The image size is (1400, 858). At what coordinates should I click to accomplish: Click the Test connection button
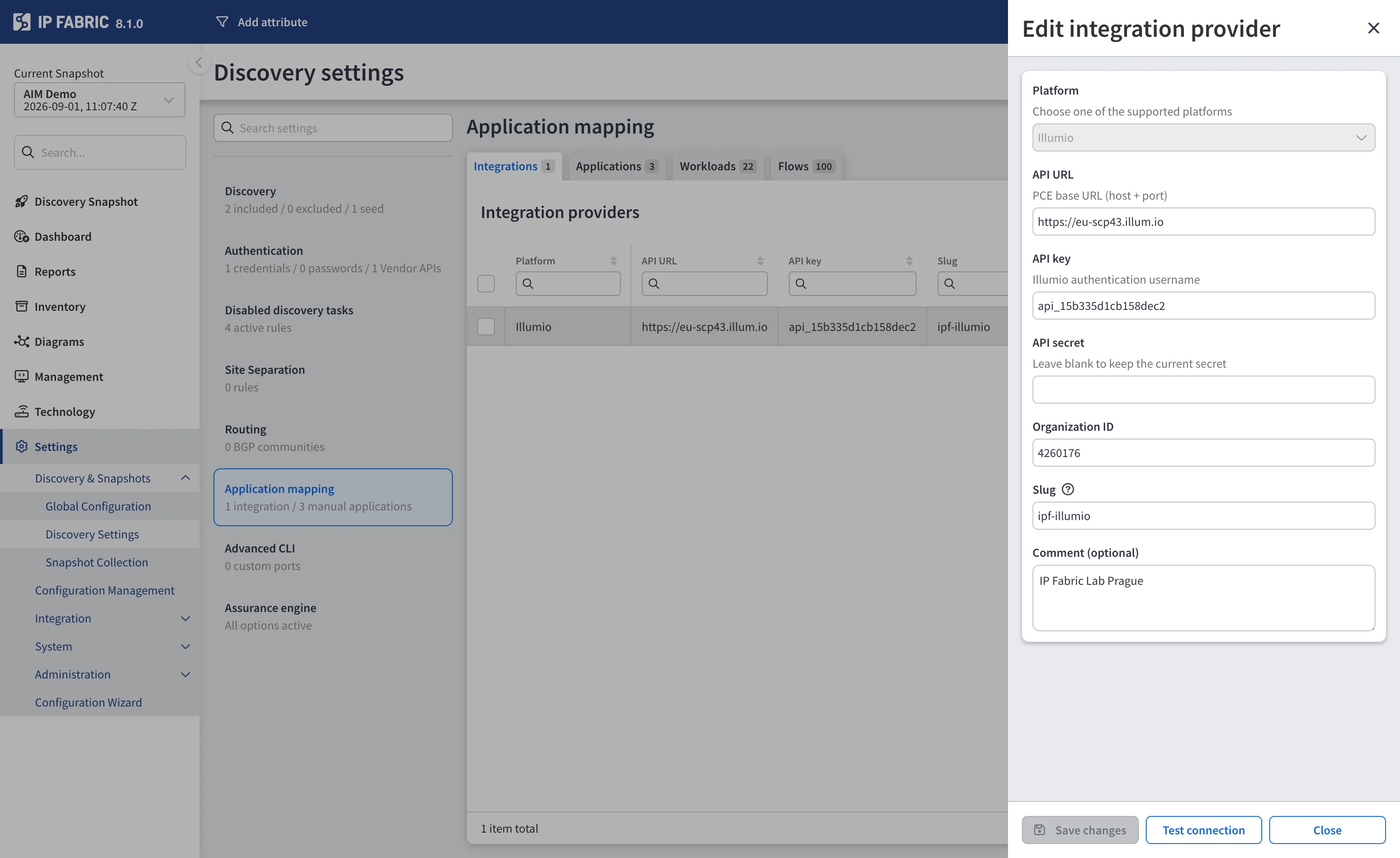(x=1204, y=830)
